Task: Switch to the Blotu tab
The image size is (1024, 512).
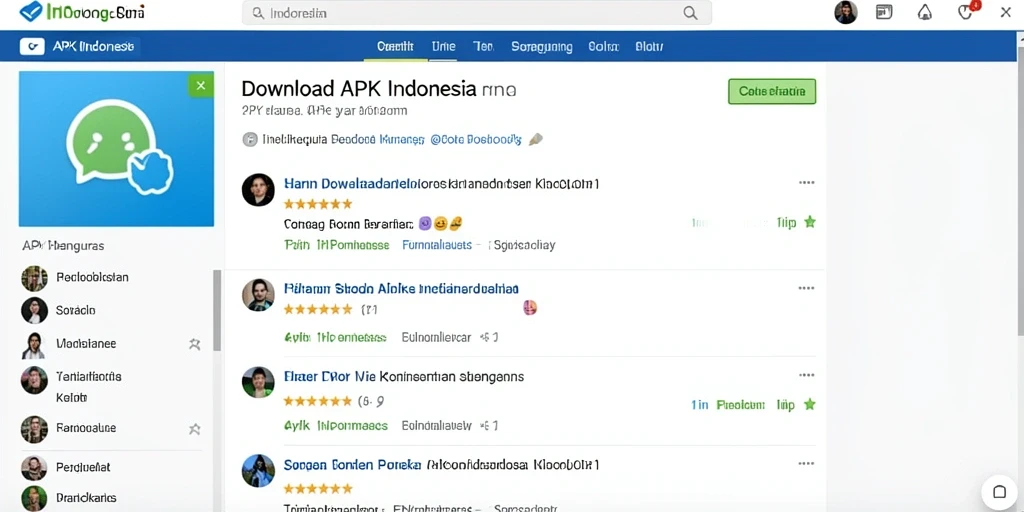Action: click(x=649, y=46)
